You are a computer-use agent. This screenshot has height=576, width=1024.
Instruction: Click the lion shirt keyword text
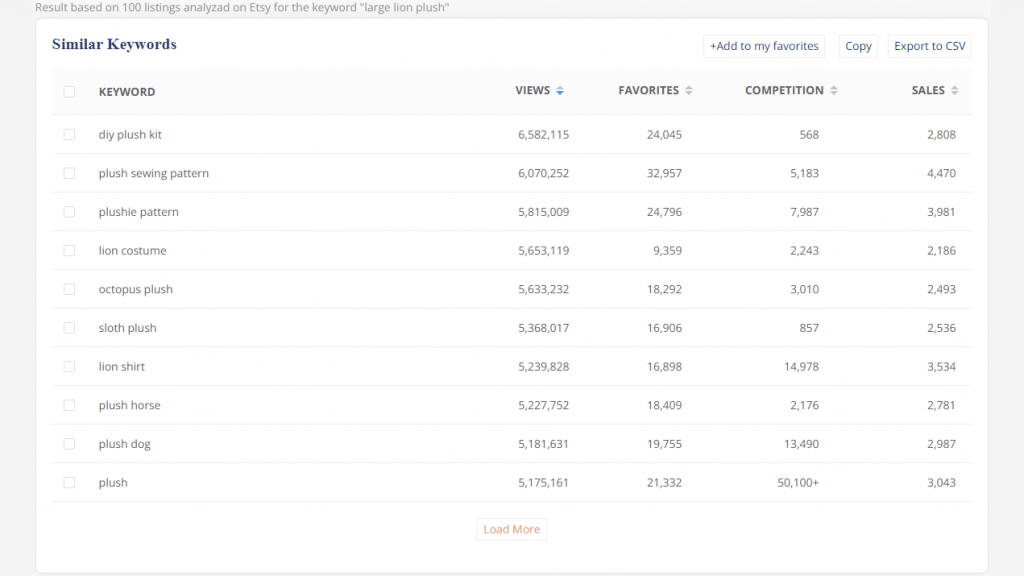121,367
